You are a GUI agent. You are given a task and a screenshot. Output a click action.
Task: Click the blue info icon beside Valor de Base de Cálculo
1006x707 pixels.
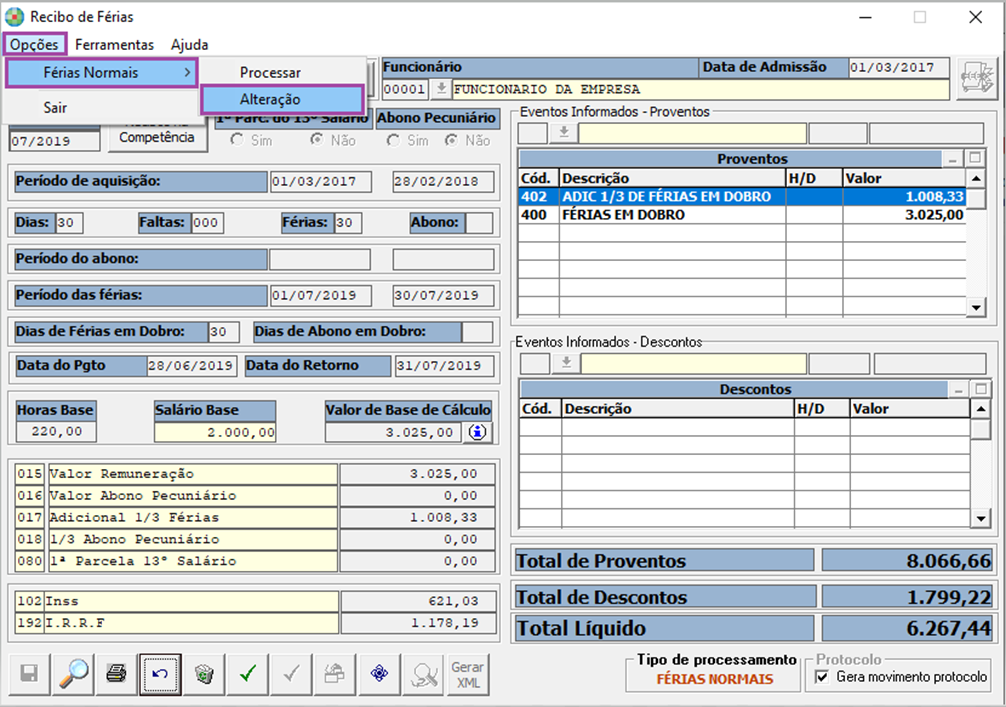477,432
